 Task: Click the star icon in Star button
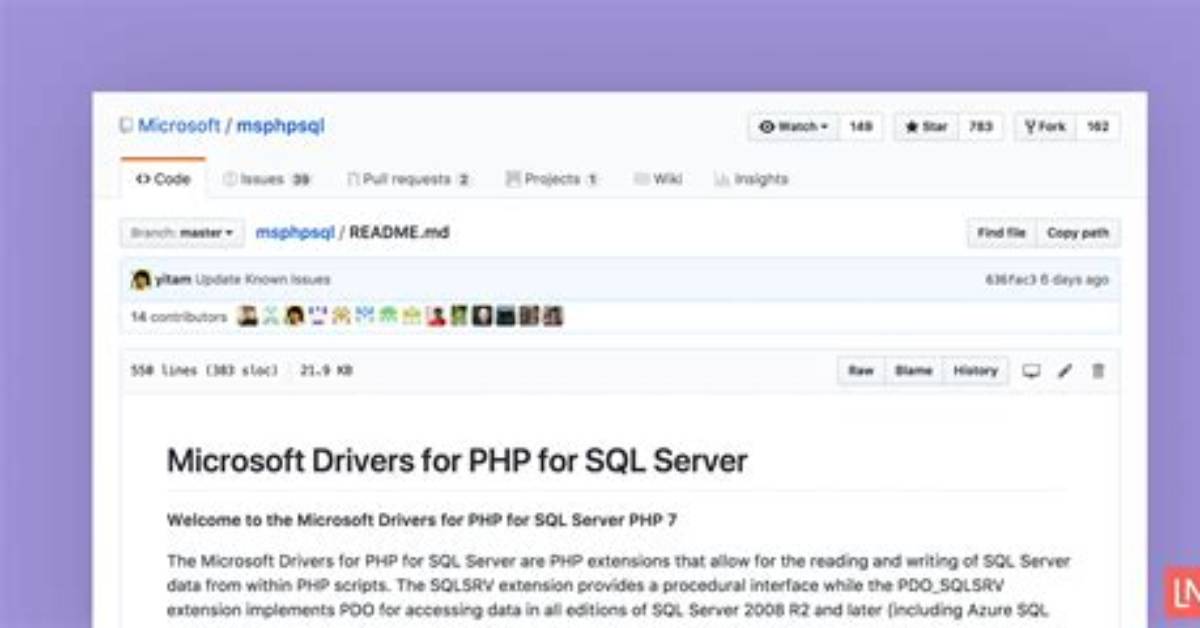click(912, 127)
